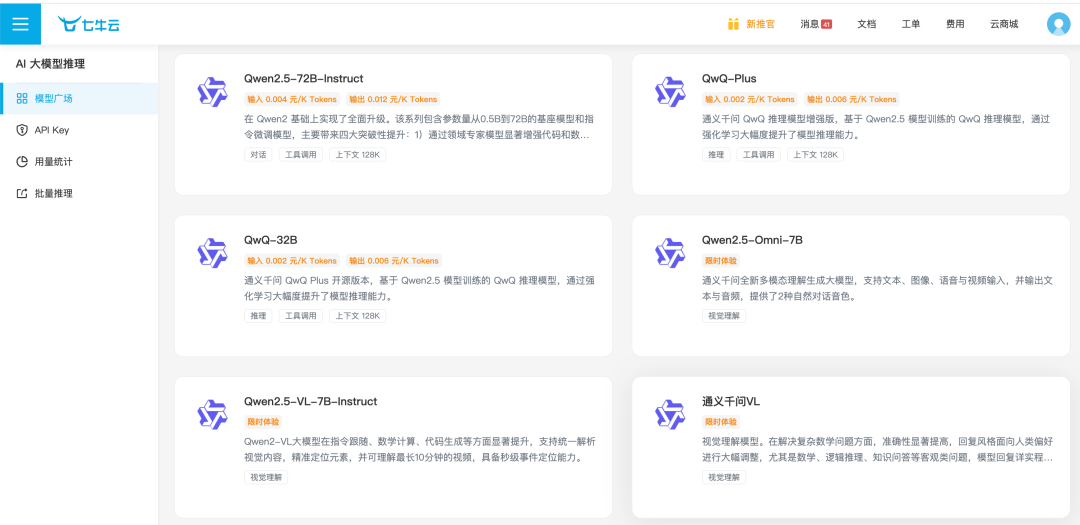The image size is (1080, 525).
Task: Click the red 41 message badge
Action: [x=827, y=24]
